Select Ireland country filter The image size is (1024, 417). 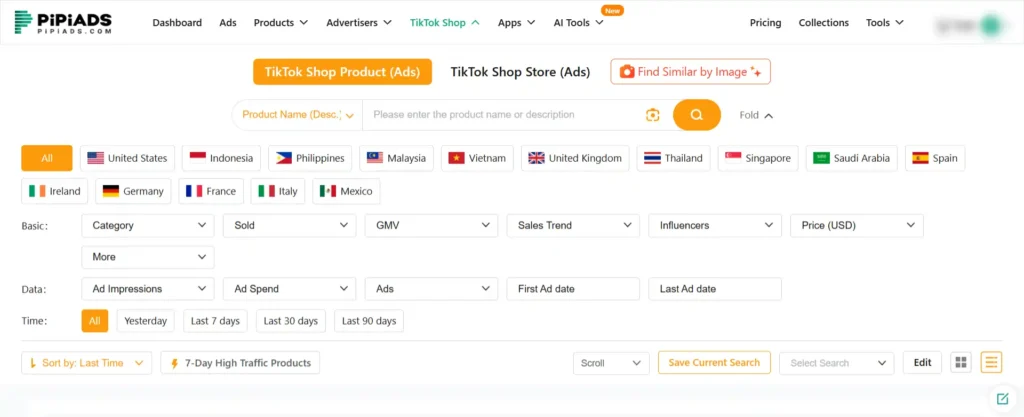[x=55, y=191]
